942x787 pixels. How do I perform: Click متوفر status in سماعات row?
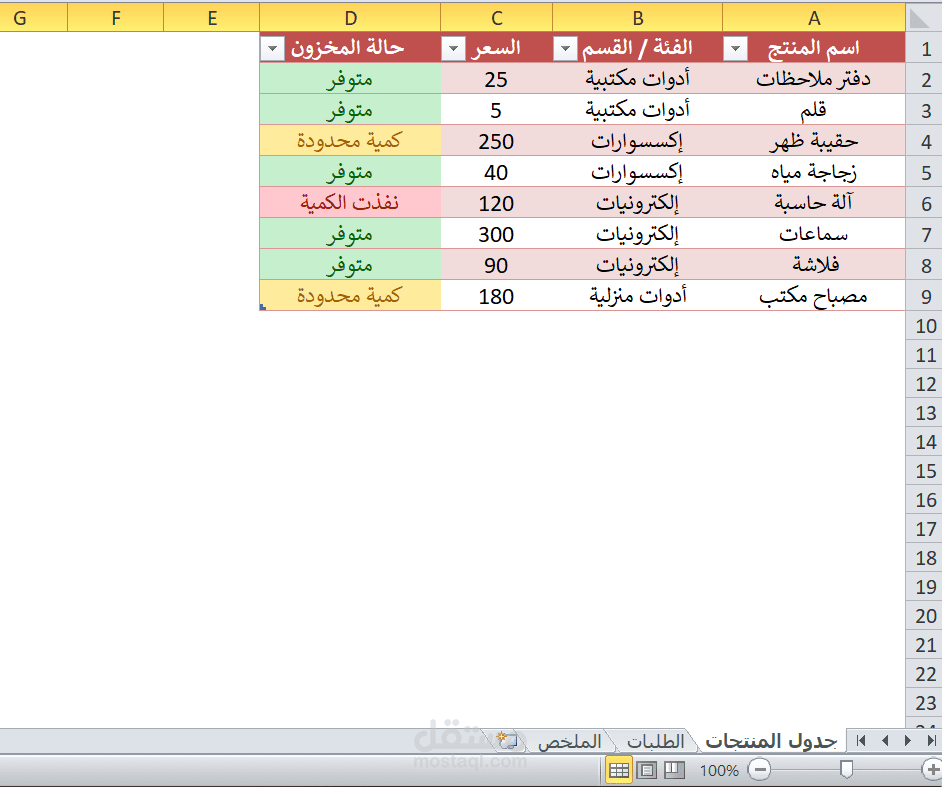[x=350, y=234]
